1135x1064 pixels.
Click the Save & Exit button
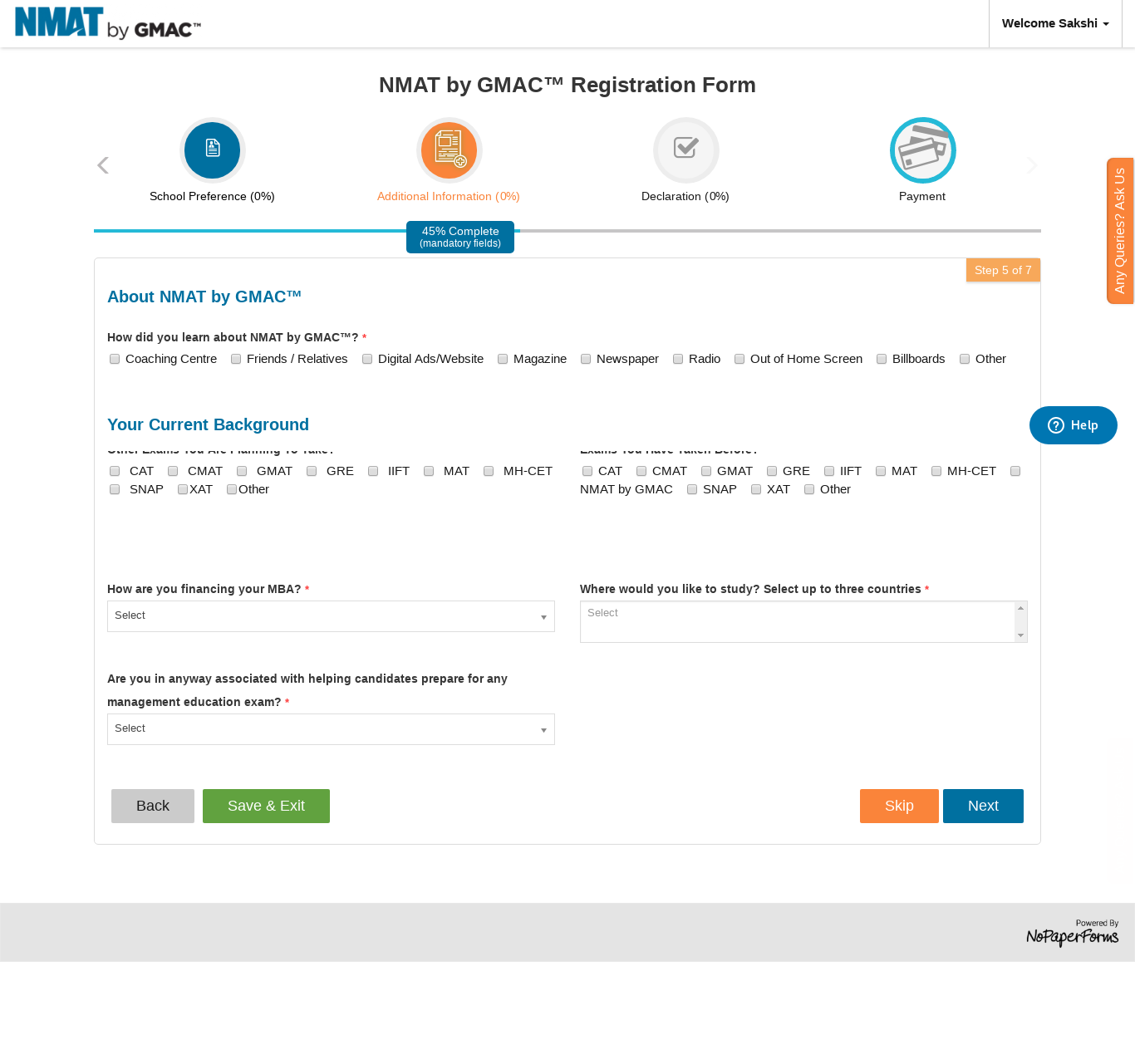266,806
